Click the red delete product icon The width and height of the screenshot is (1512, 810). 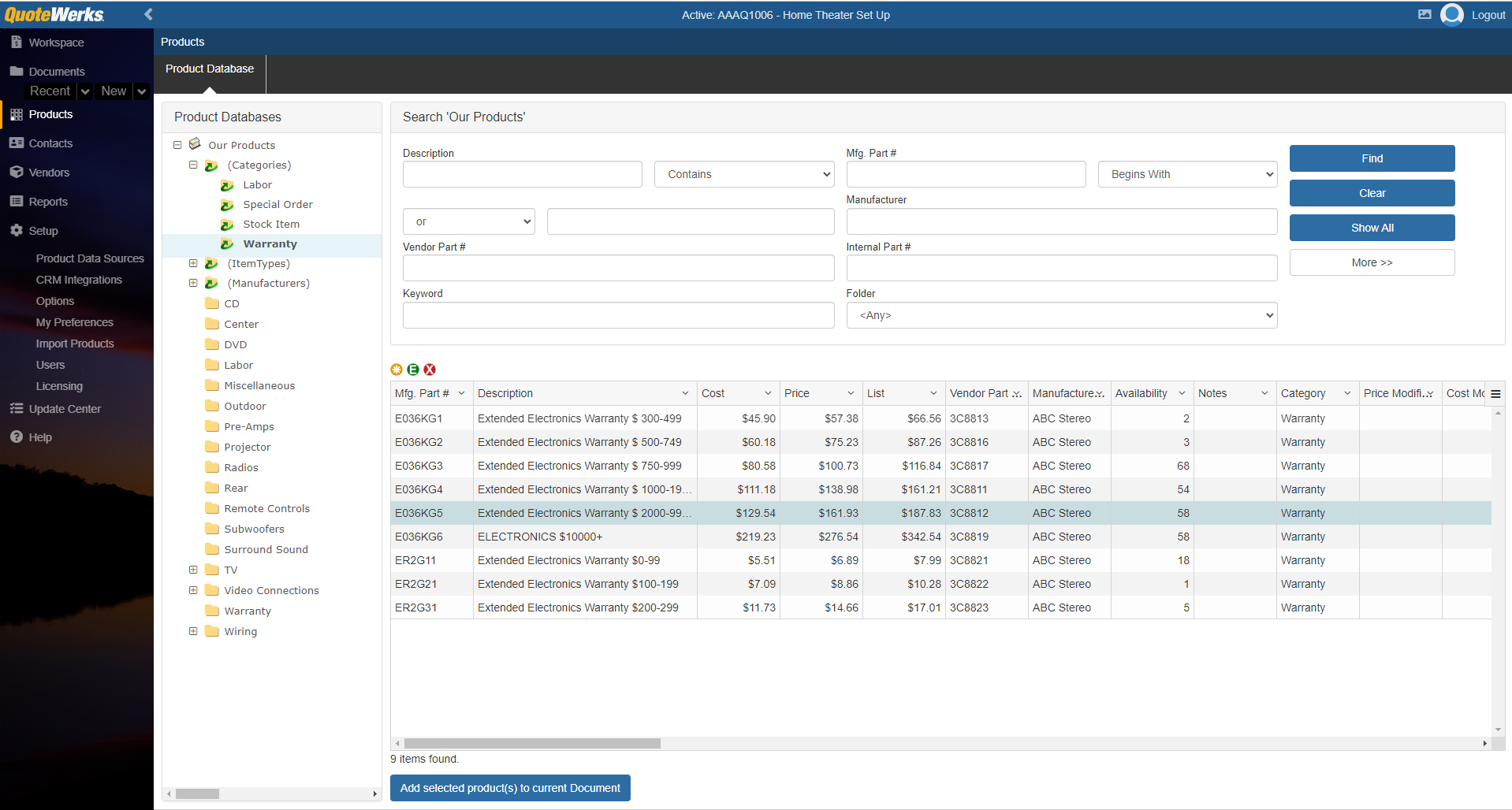pyautogui.click(x=430, y=370)
